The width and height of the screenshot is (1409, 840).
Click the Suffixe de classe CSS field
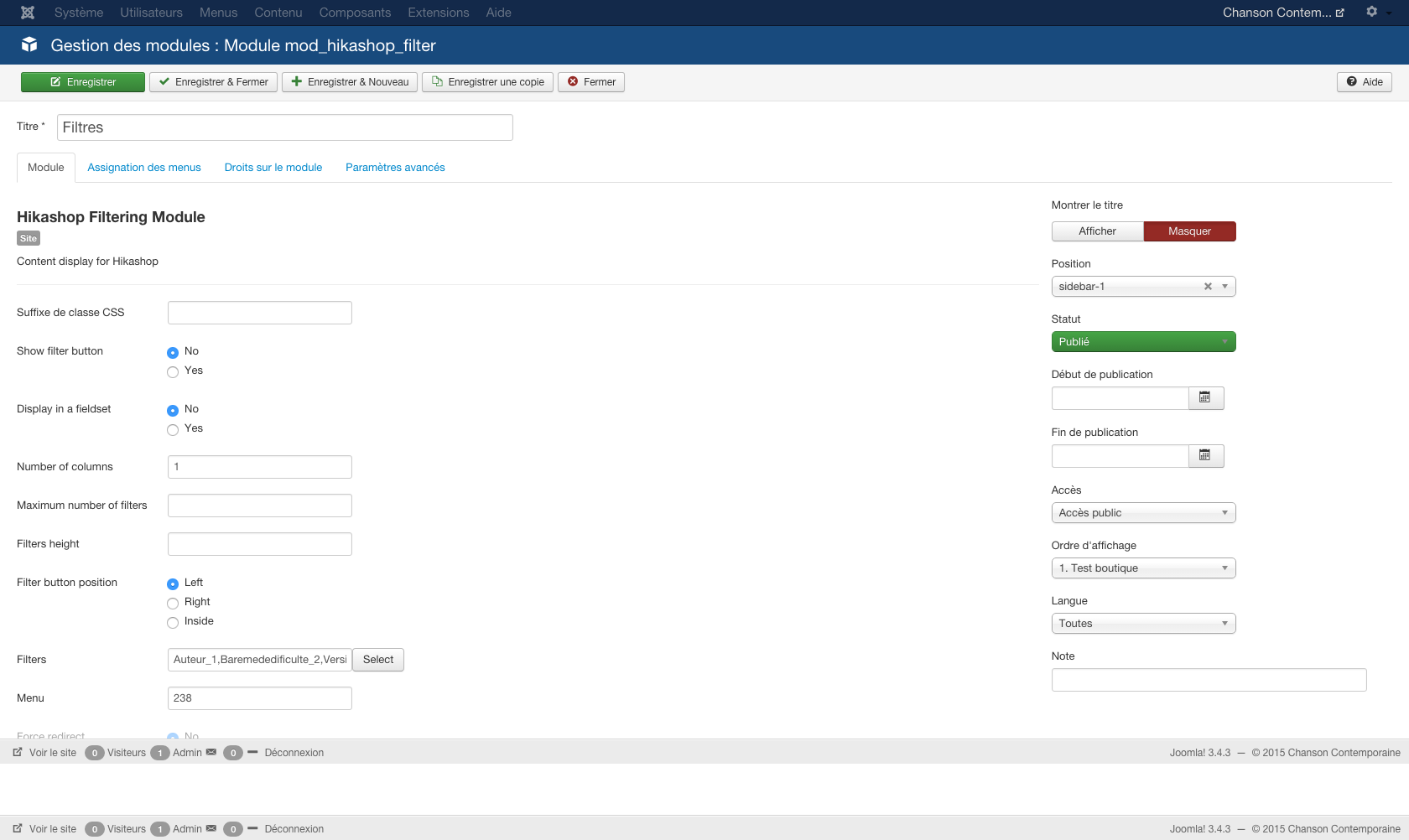click(x=260, y=313)
